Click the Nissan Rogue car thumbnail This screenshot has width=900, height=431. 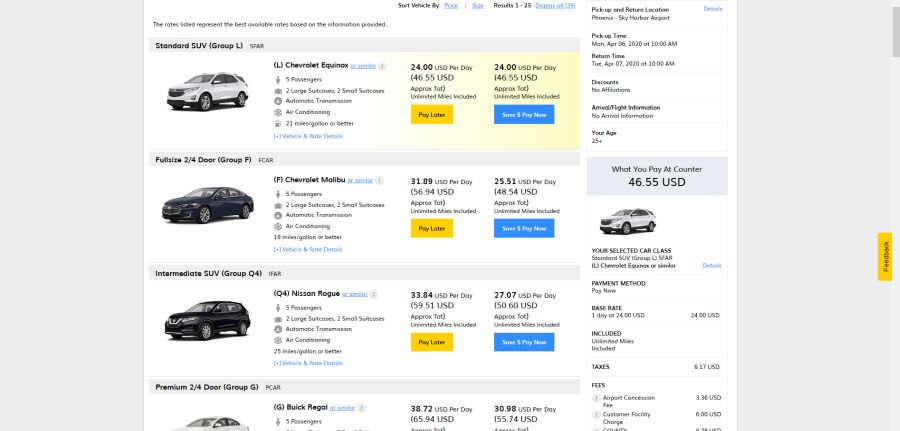[x=208, y=320]
